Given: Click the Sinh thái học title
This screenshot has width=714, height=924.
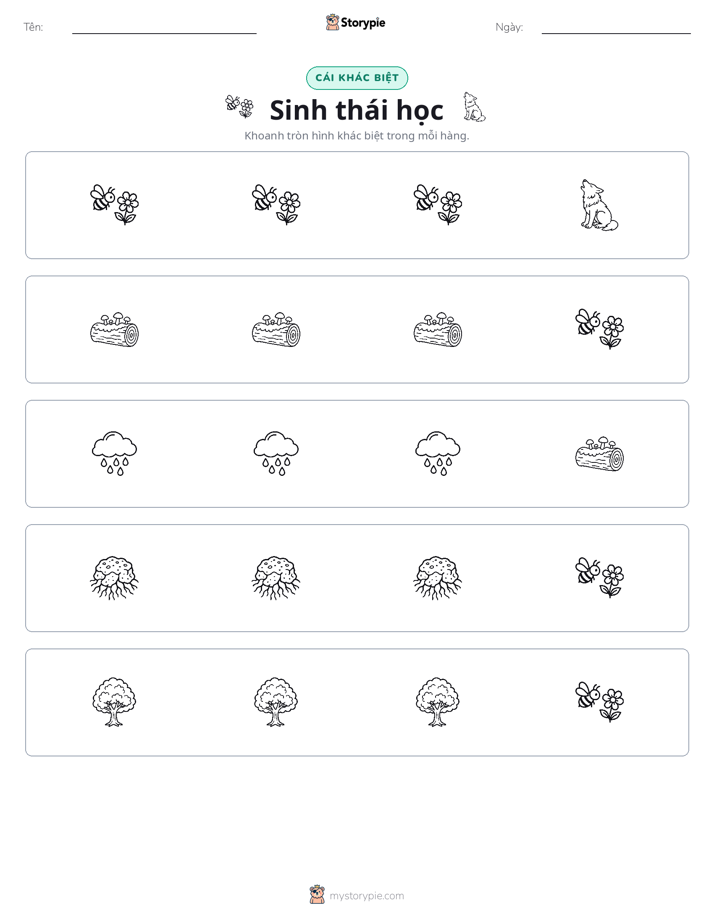Looking at the screenshot, I should 356,110.
